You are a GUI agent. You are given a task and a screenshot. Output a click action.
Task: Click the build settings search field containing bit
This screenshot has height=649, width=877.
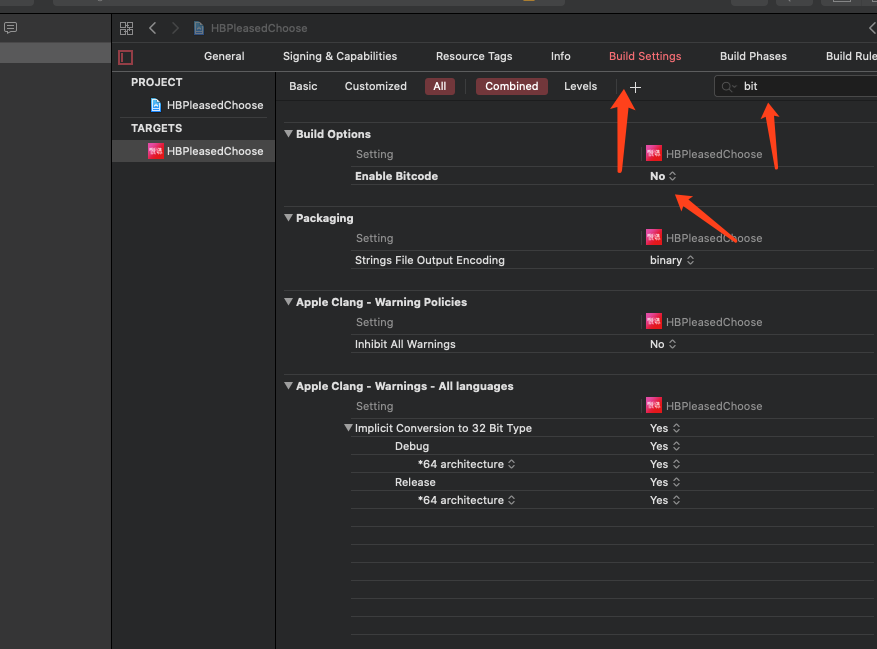pos(795,87)
